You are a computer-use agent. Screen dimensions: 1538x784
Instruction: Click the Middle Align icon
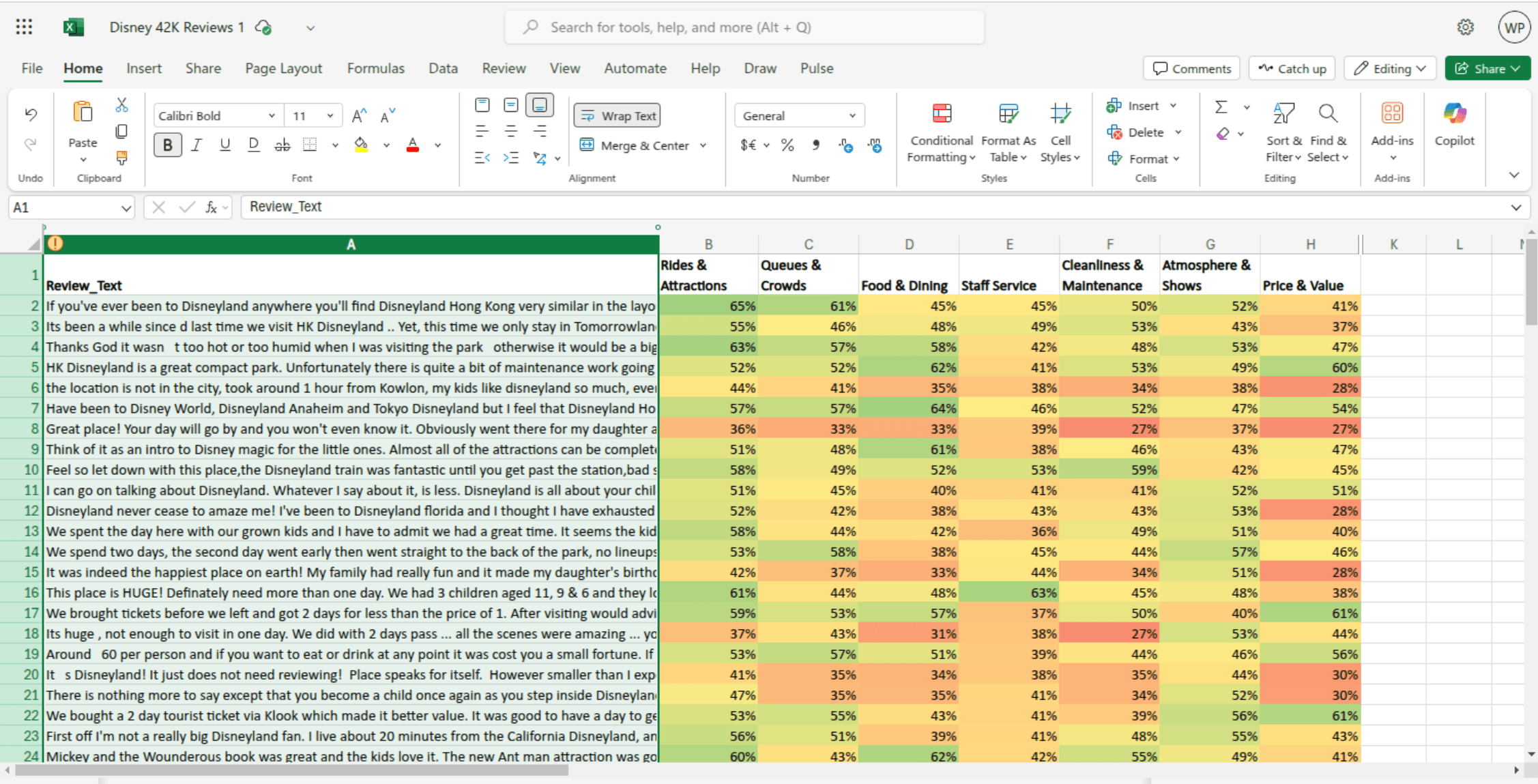point(510,105)
